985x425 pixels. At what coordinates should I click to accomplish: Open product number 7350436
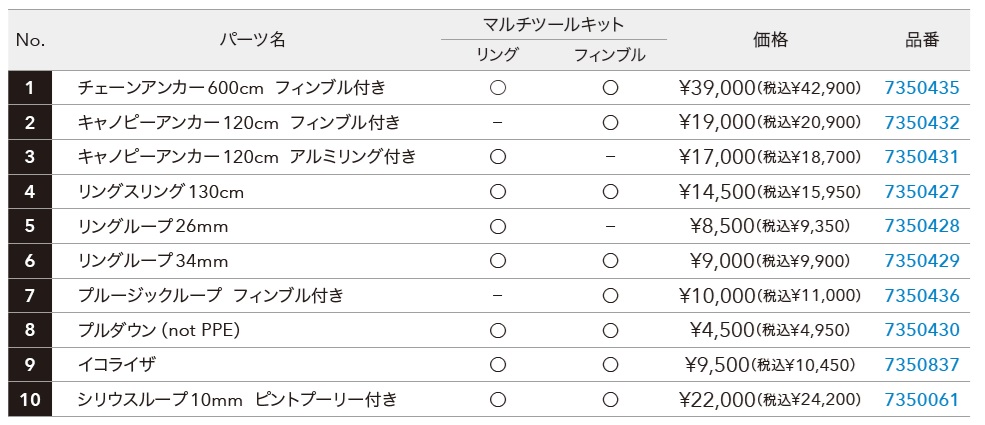[x=922, y=296]
